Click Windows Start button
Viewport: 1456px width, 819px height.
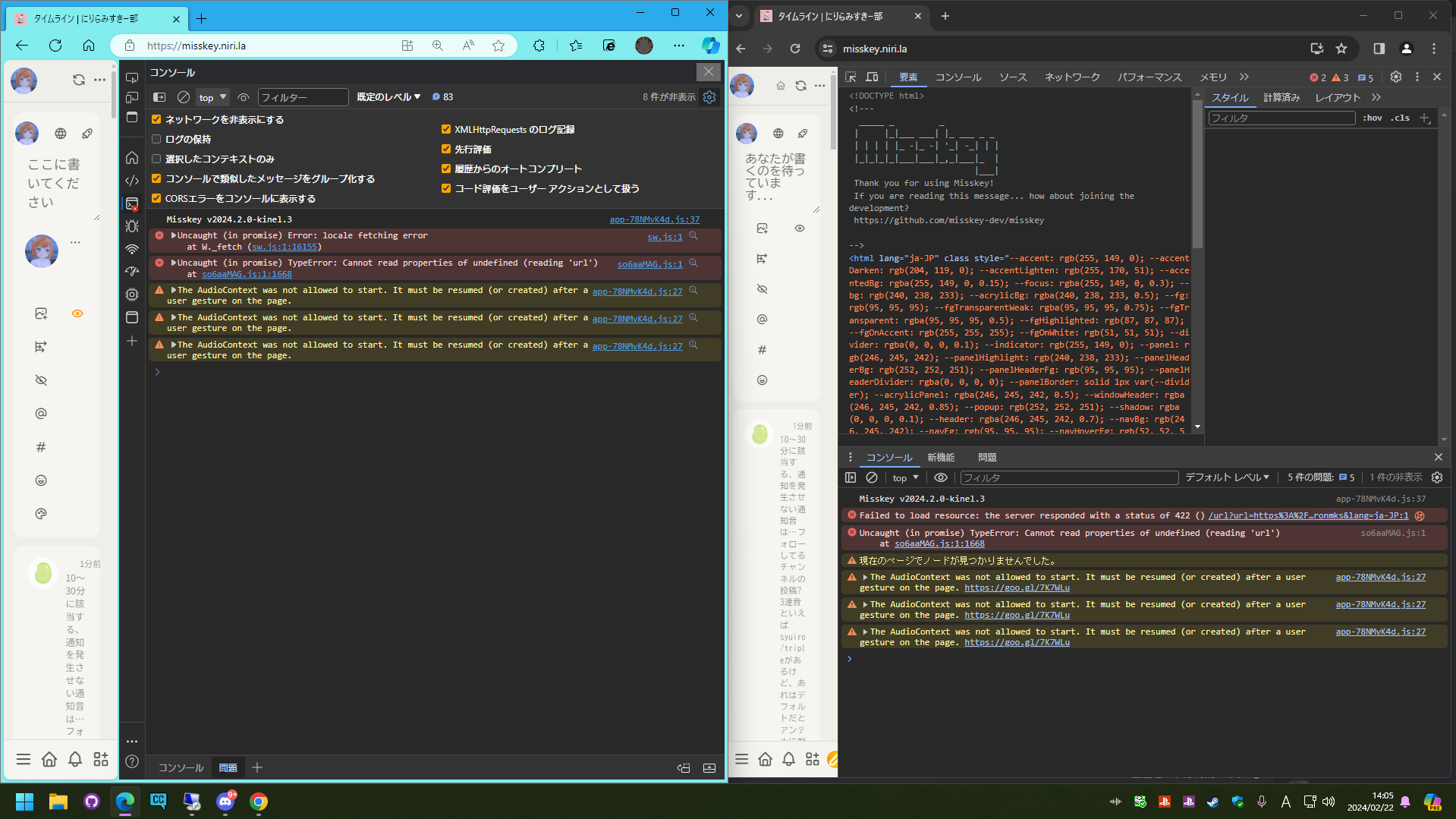click(x=25, y=802)
